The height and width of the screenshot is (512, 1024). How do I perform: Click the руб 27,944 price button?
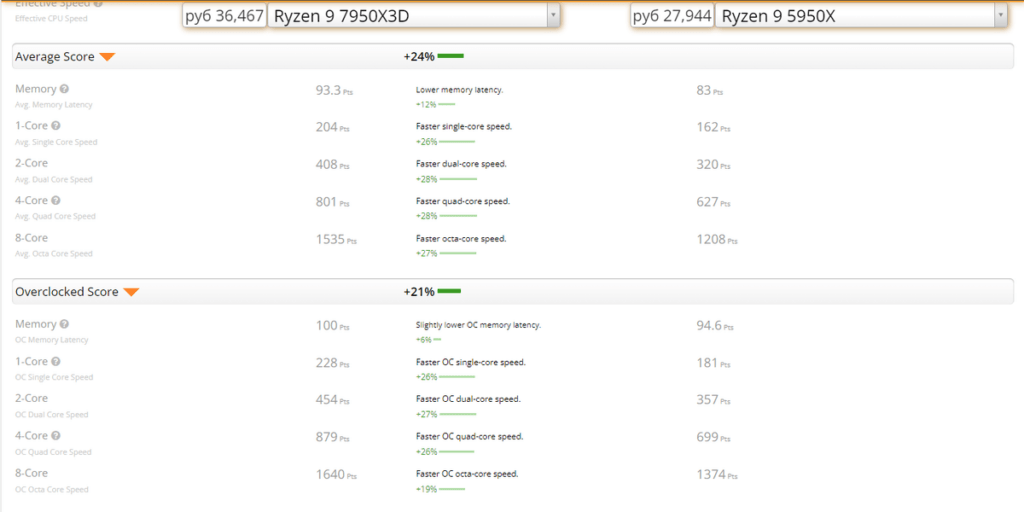tap(672, 16)
